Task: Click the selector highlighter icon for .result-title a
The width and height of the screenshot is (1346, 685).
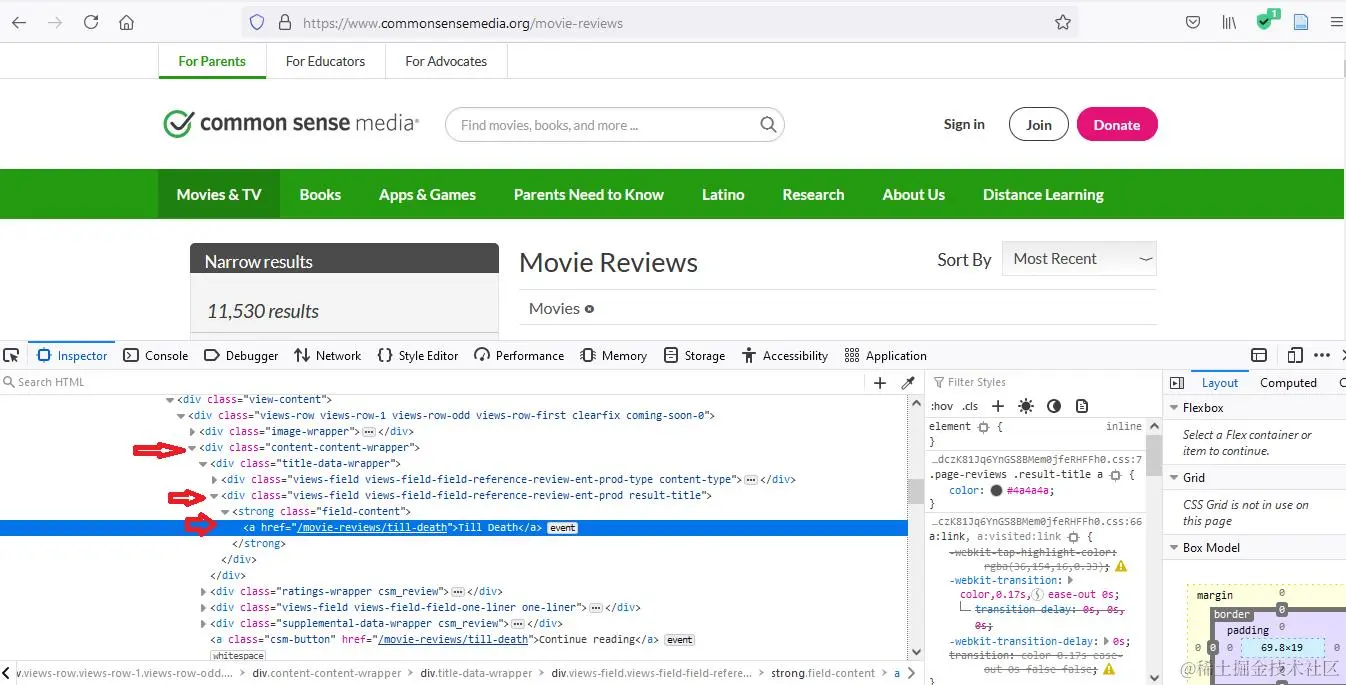Action: pyautogui.click(x=1116, y=475)
